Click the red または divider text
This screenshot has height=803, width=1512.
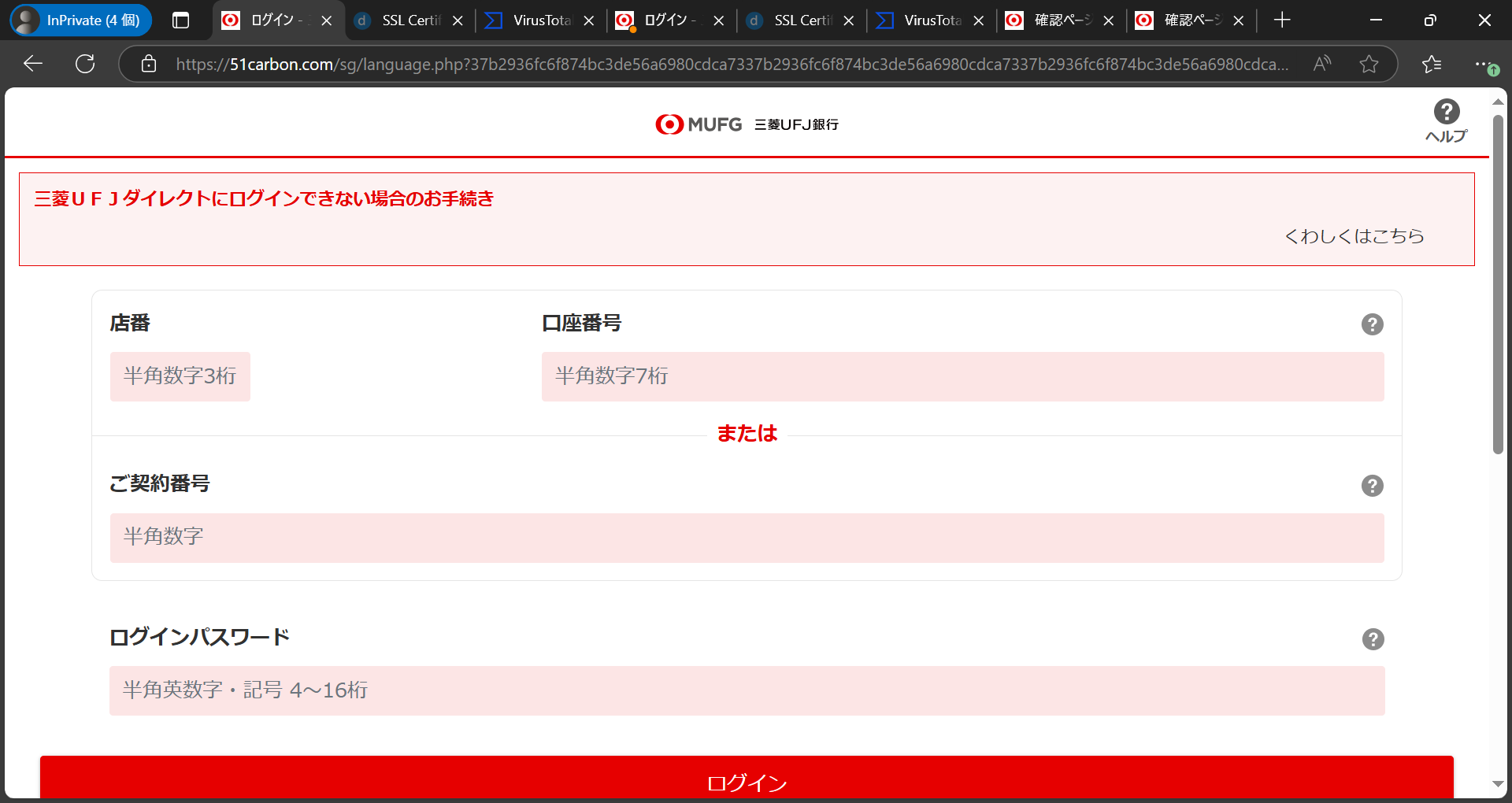[747, 433]
